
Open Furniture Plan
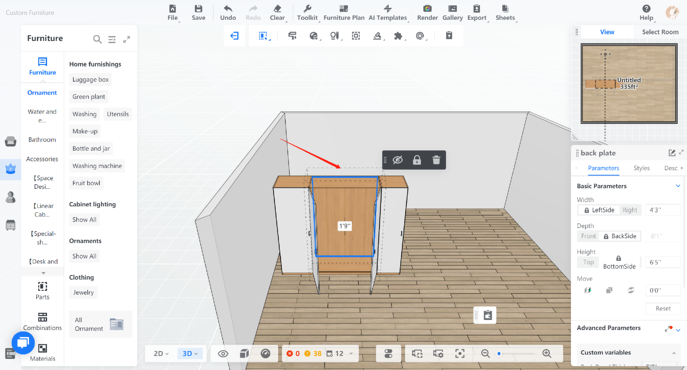[x=344, y=13]
